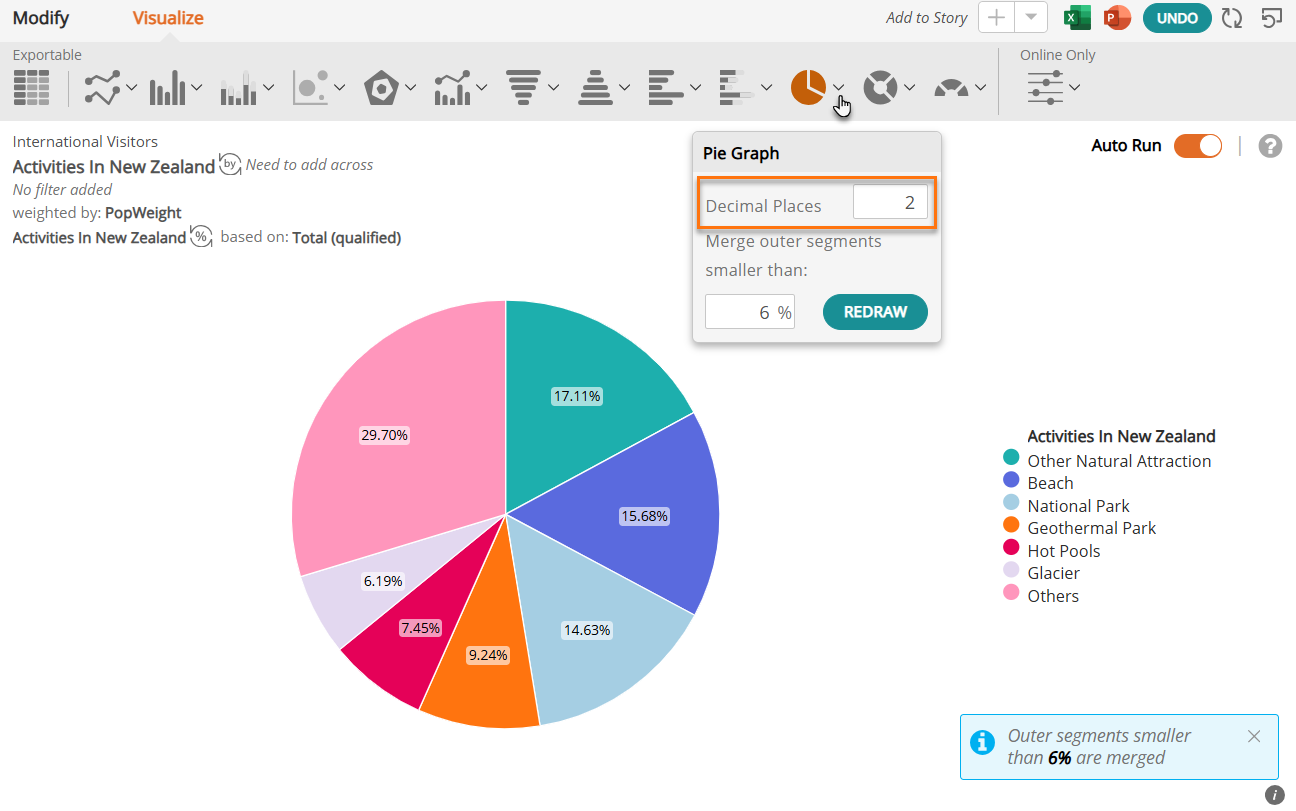Image resolution: width=1296 pixels, height=811 pixels.
Task: Toggle the Auto Run switch
Action: [x=1198, y=146]
